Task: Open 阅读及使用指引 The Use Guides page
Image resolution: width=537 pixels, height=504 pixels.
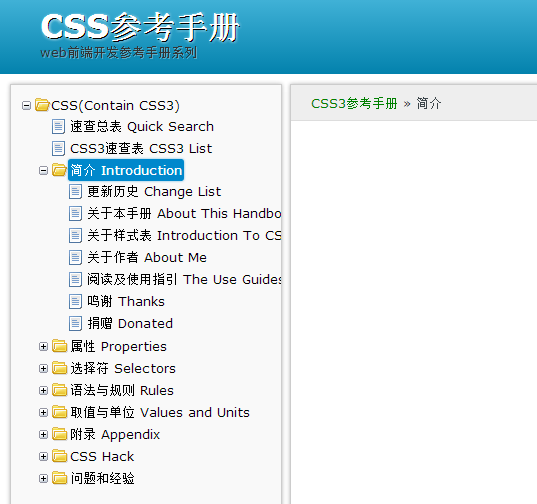Action: [184, 279]
